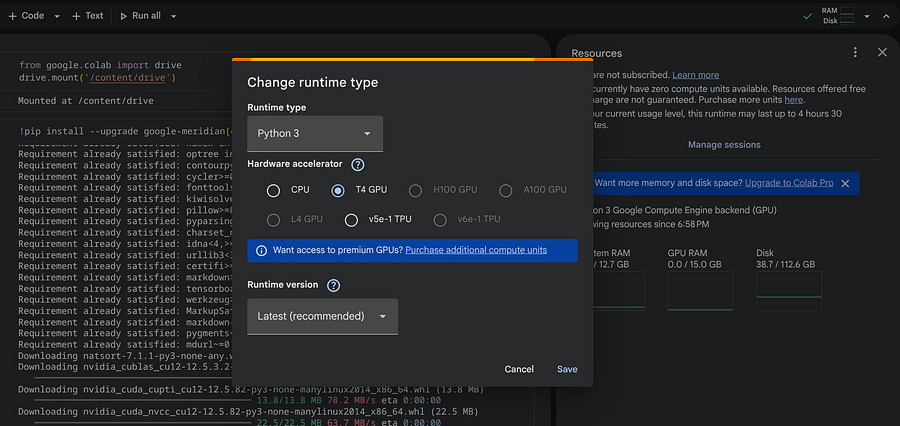Click the GPU RAM usage graph
The width and height of the screenshot is (900, 426).
(700, 291)
